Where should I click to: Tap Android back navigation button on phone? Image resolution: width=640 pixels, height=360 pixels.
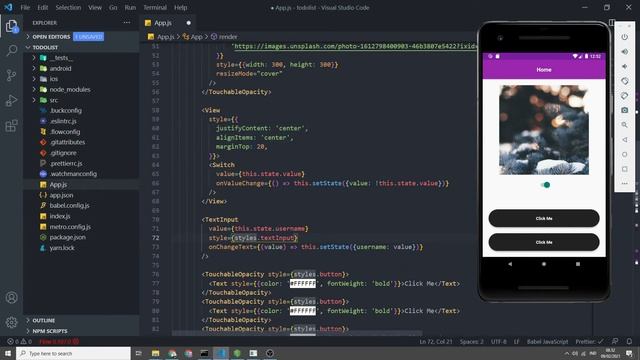pyautogui.click(x=510, y=264)
